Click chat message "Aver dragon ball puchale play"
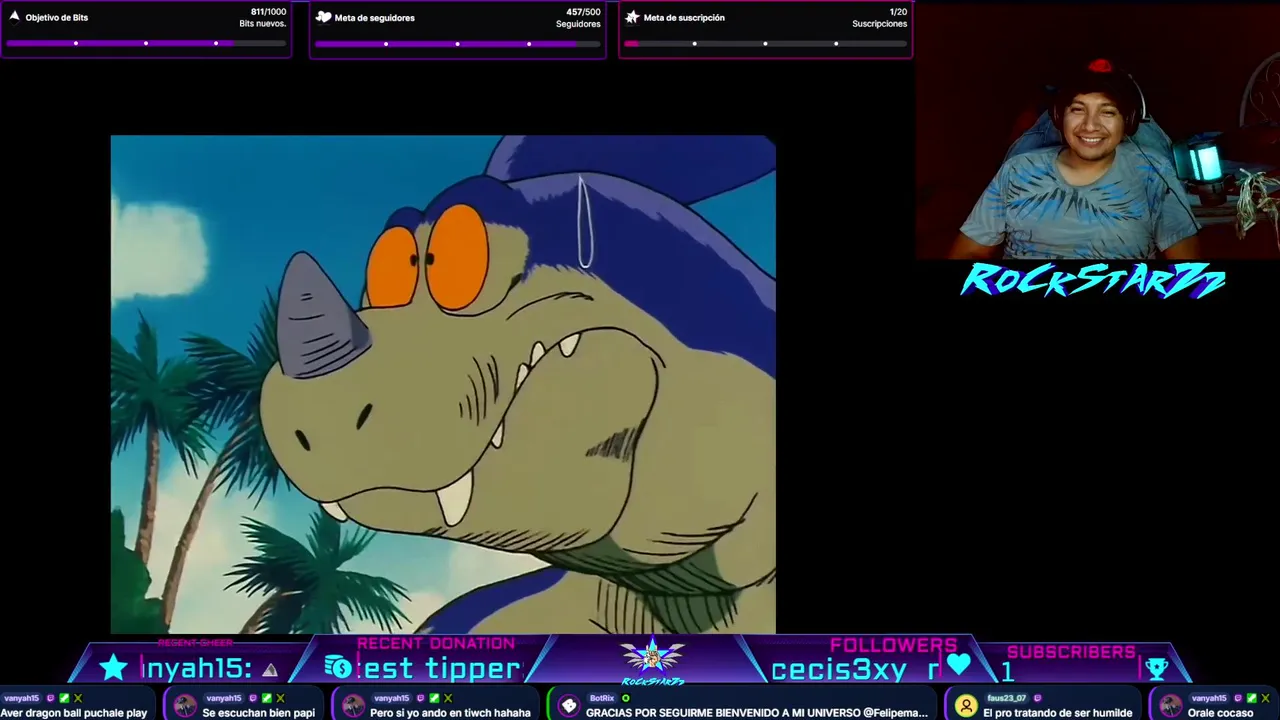 74,713
